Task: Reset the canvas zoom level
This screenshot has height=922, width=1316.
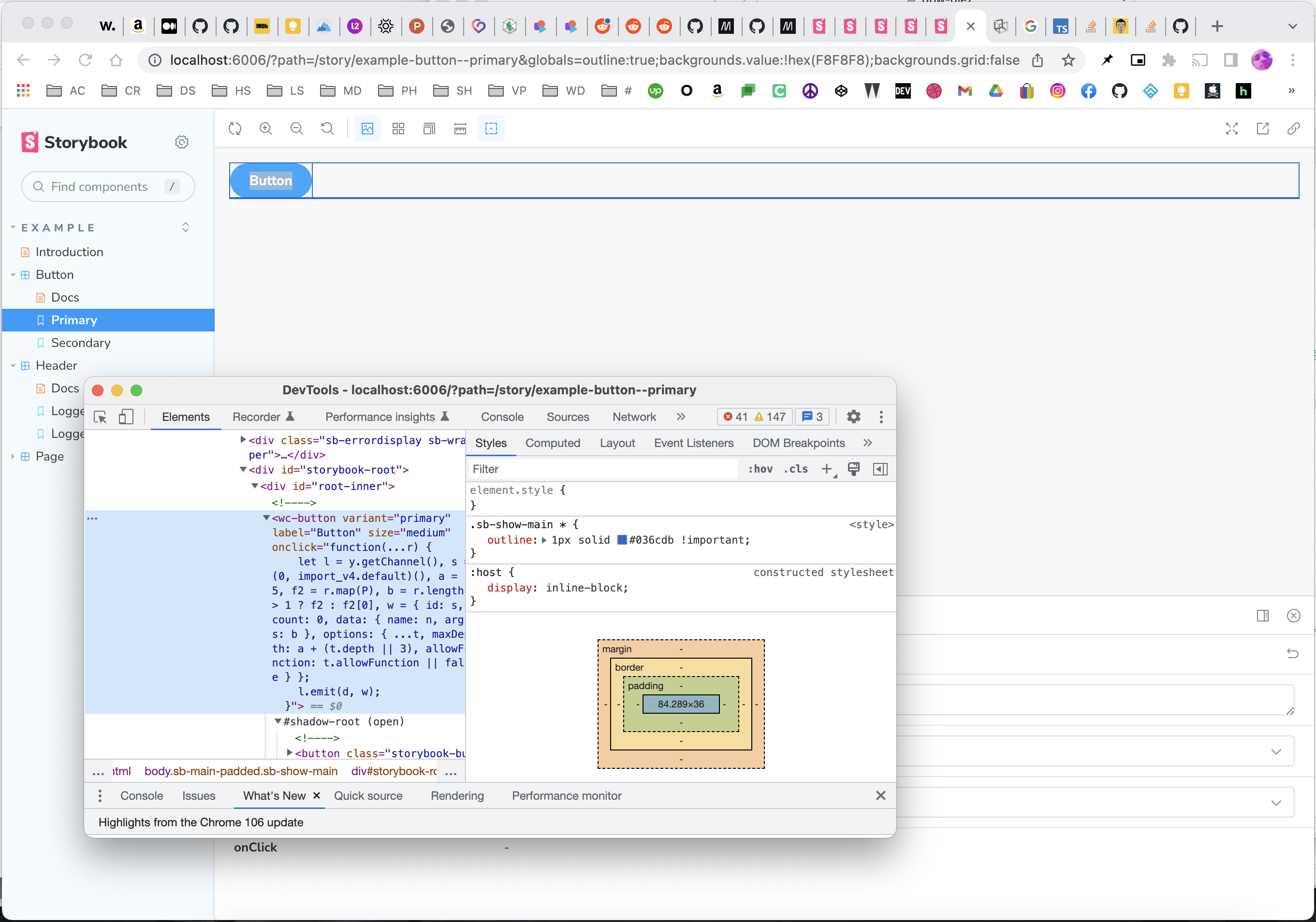Action: pyautogui.click(x=328, y=129)
